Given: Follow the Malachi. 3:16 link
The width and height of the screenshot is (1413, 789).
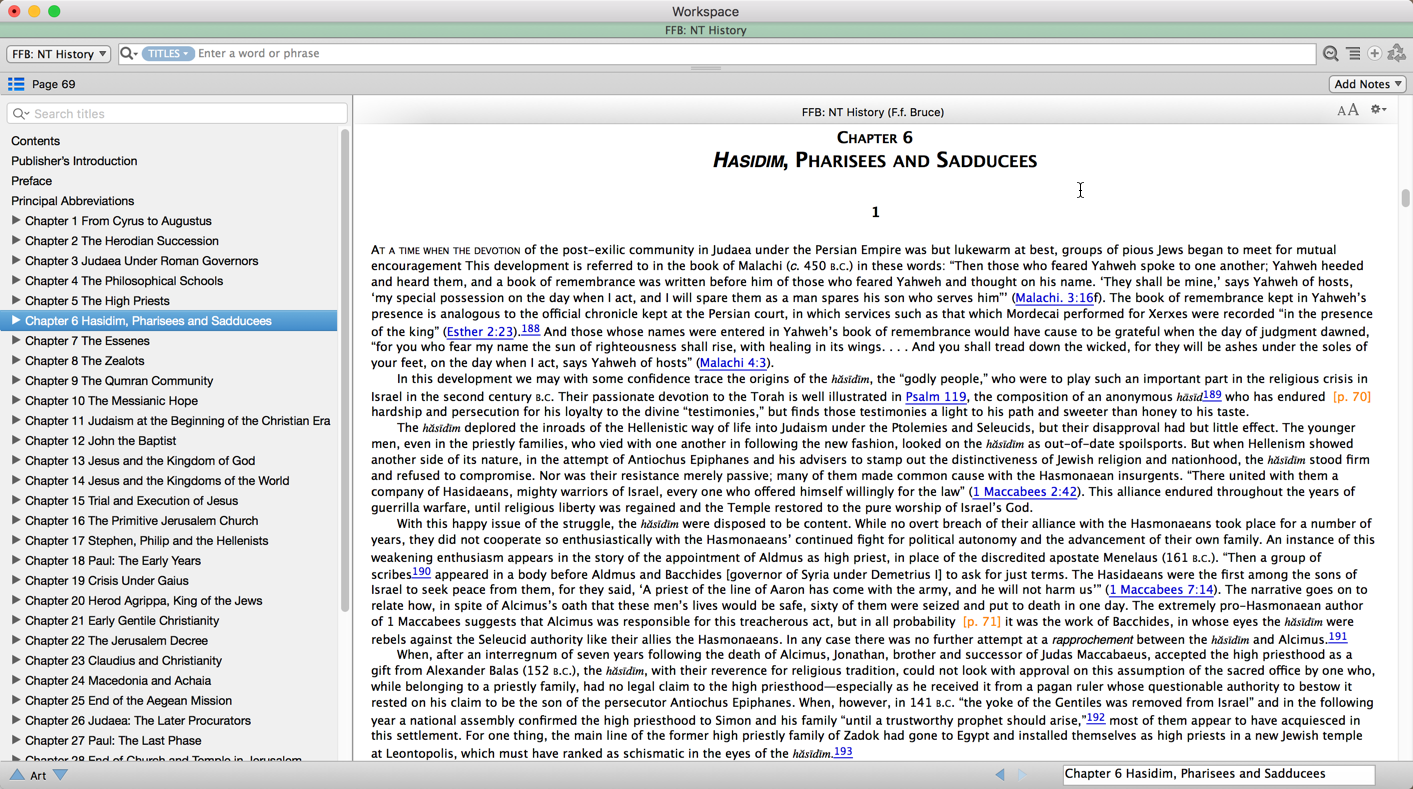Looking at the screenshot, I should tap(1054, 298).
